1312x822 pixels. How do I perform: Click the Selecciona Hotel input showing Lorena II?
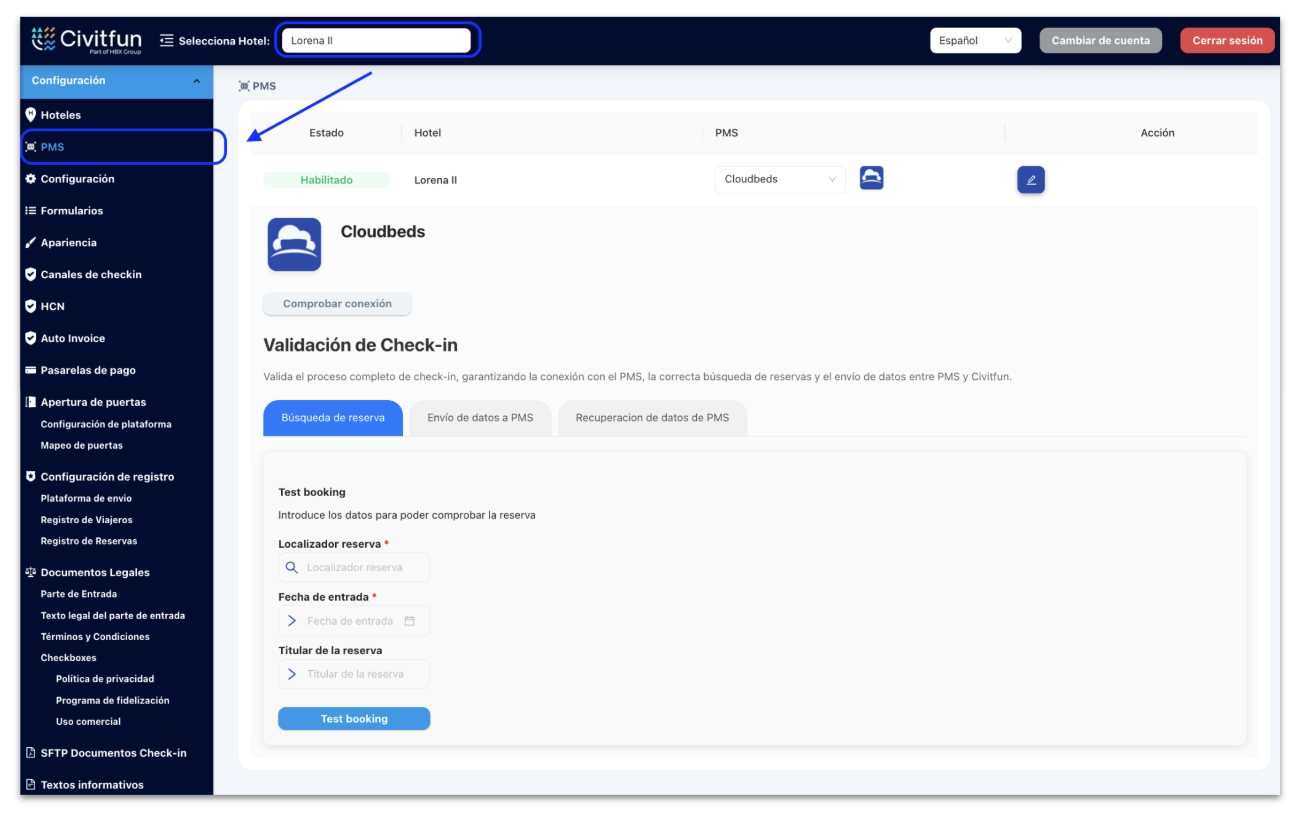377,40
